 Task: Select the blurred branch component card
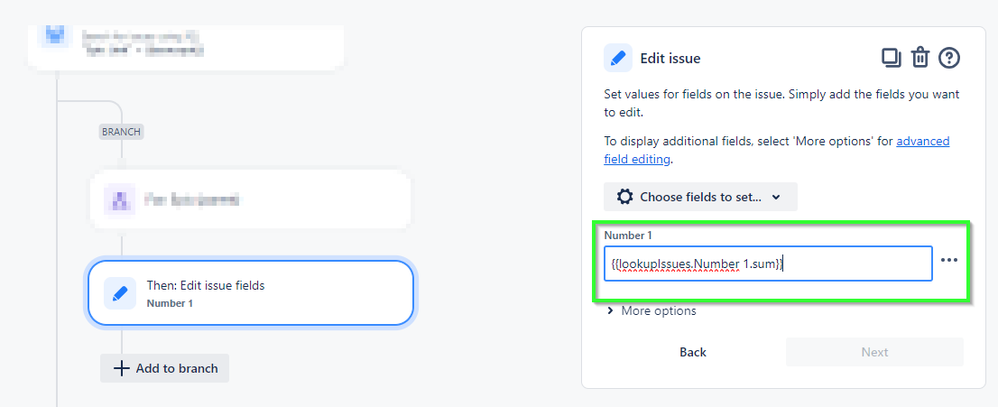(250, 200)
